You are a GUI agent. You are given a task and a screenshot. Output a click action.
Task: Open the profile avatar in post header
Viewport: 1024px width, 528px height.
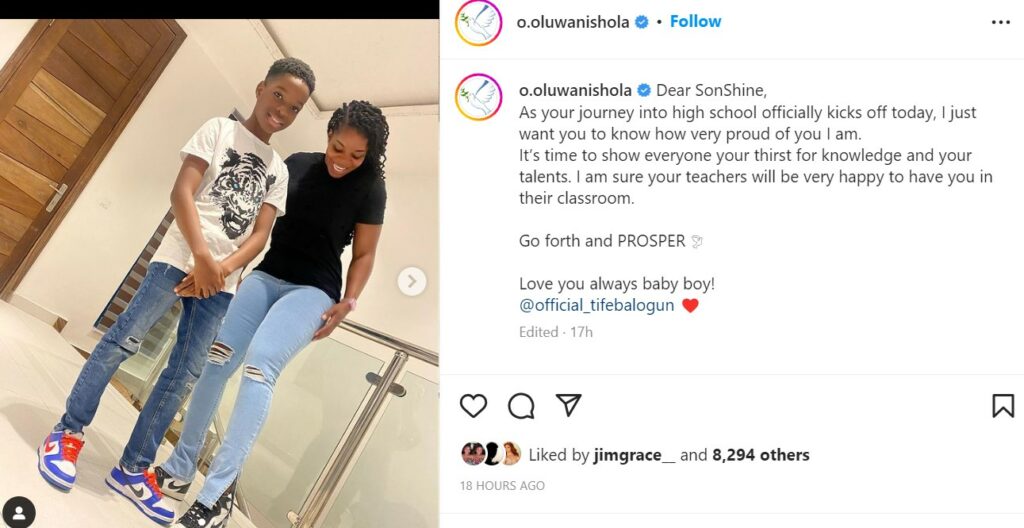click(479, 23)
